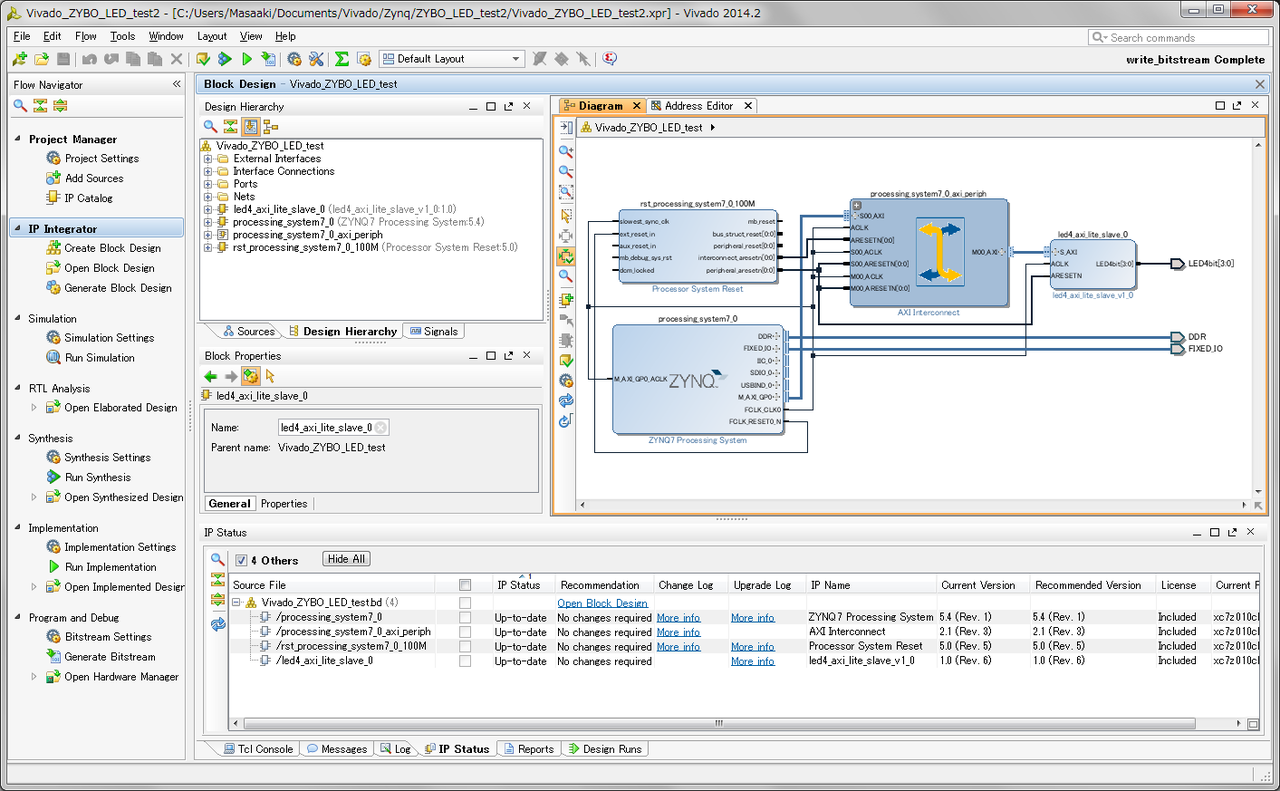Screen dimensions: 1280x791
Task: Click the Search commands field
Action: click(1180, 38)
